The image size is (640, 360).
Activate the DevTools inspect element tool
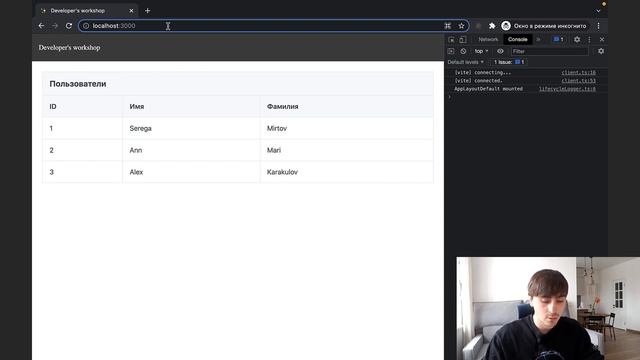tap(451, 40)
